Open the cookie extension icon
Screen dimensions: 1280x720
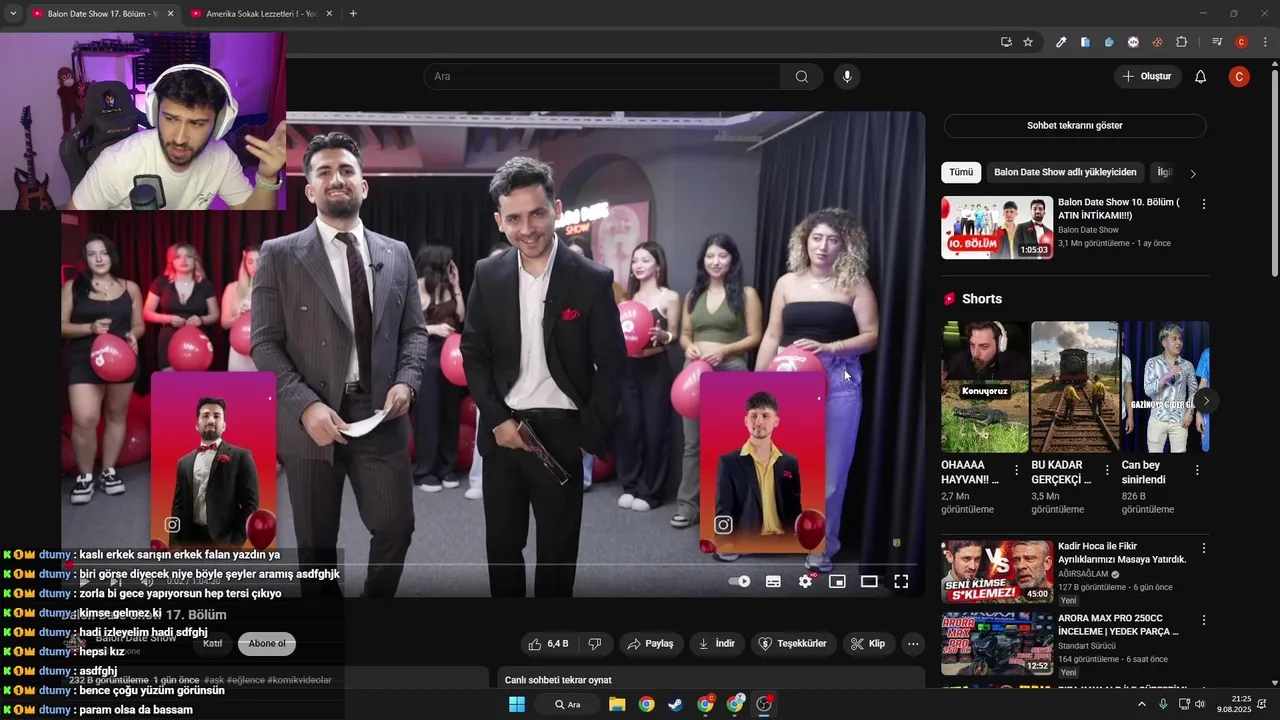(1157, 42)
